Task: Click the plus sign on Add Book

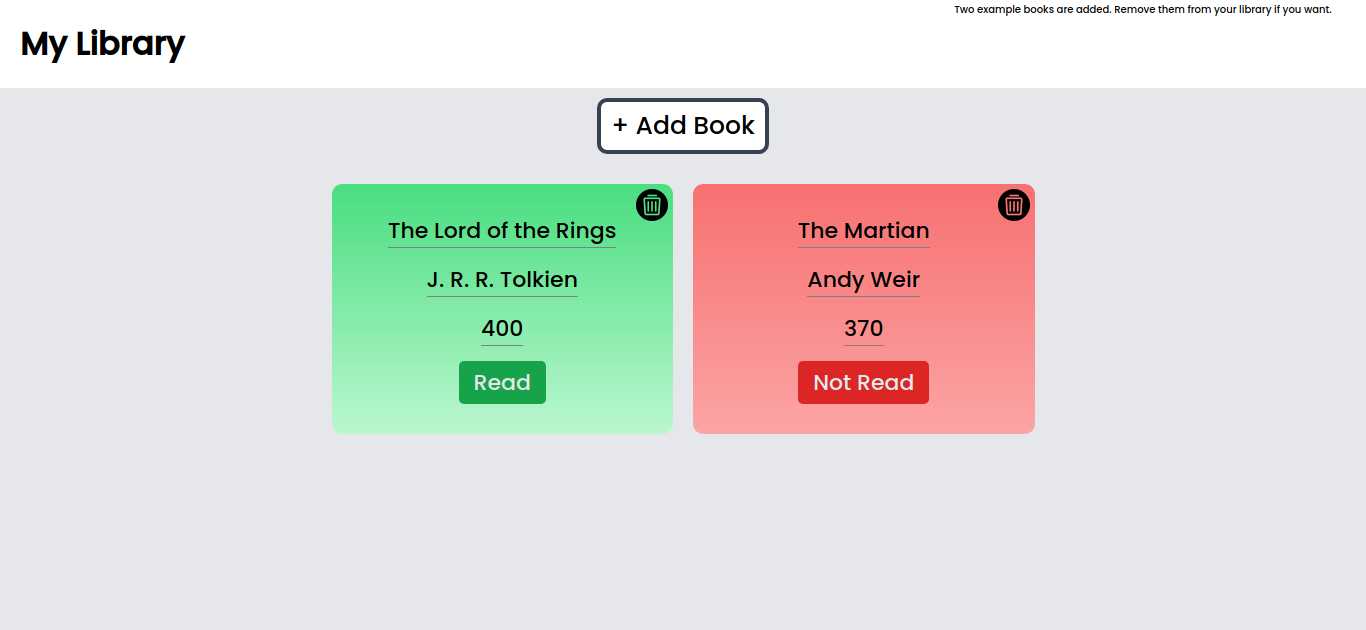Action: pyautogui.click(x=620, y=125)
